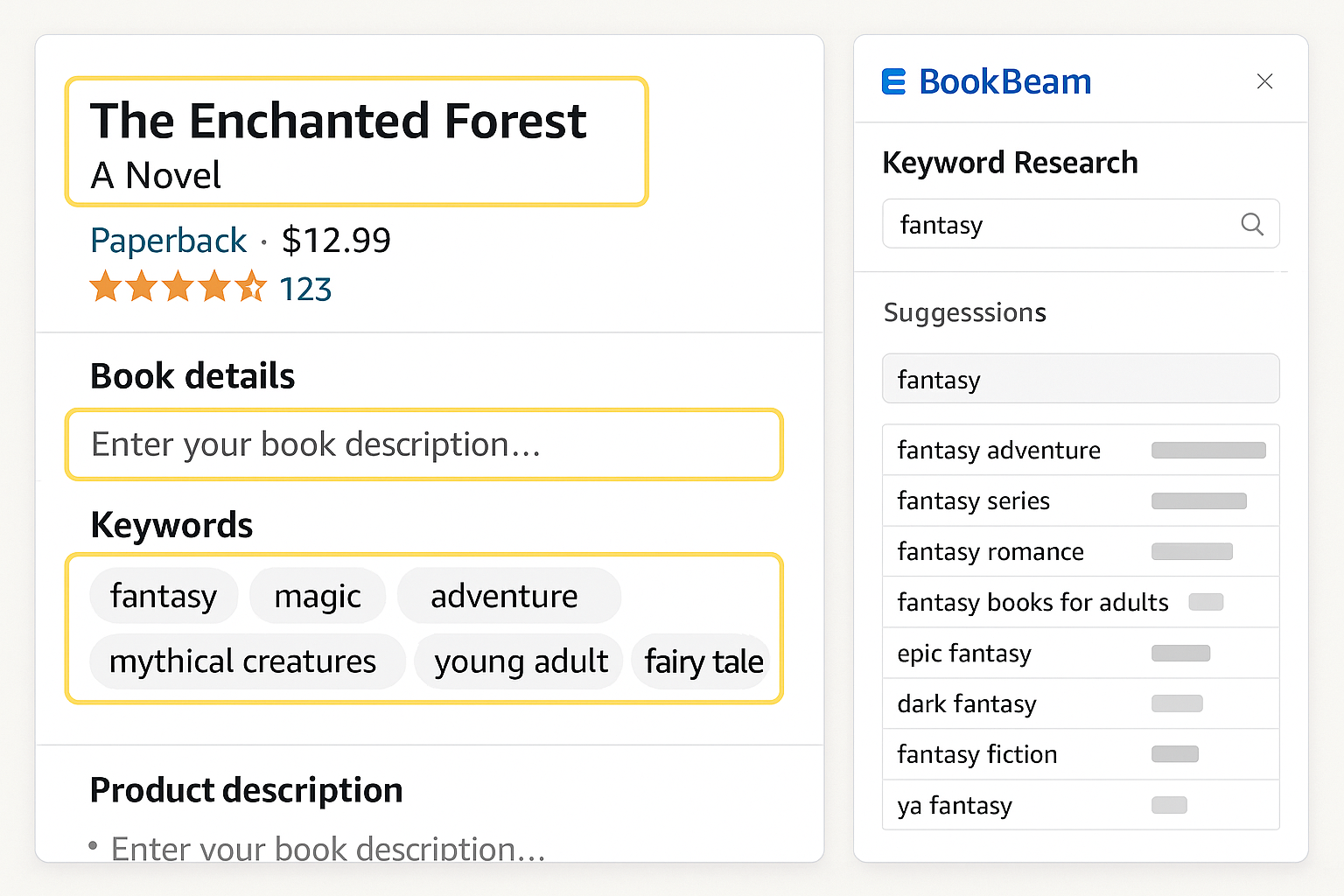Click the first gold rating star
This screenshot has height=896, width=1344.
(106, 287)
